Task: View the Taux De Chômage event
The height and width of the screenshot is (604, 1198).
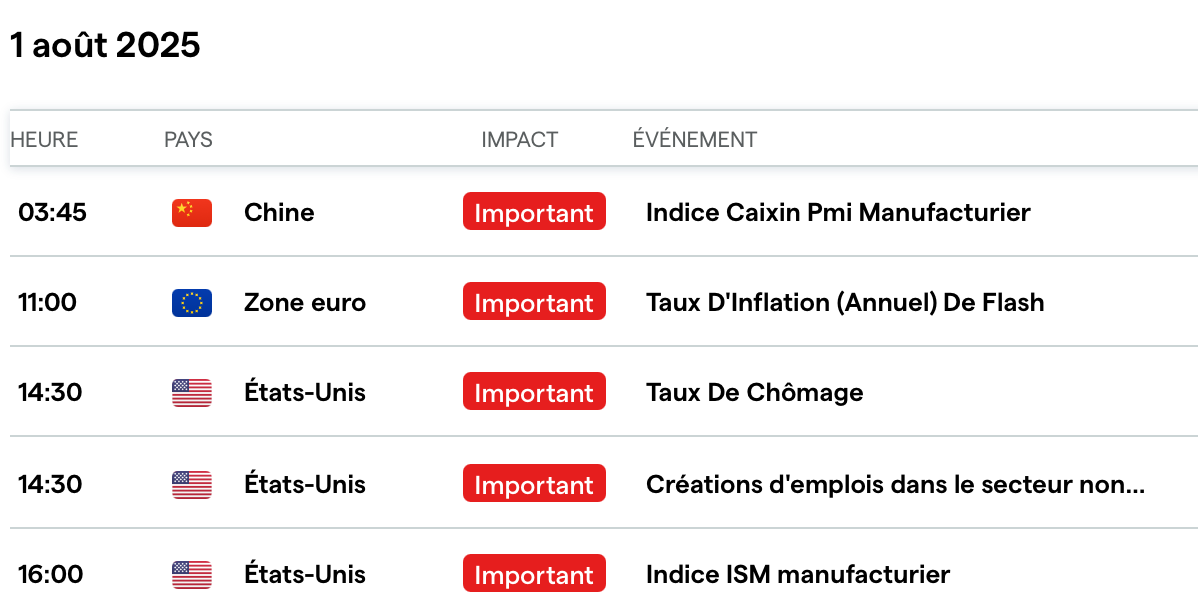Action: 754,393
